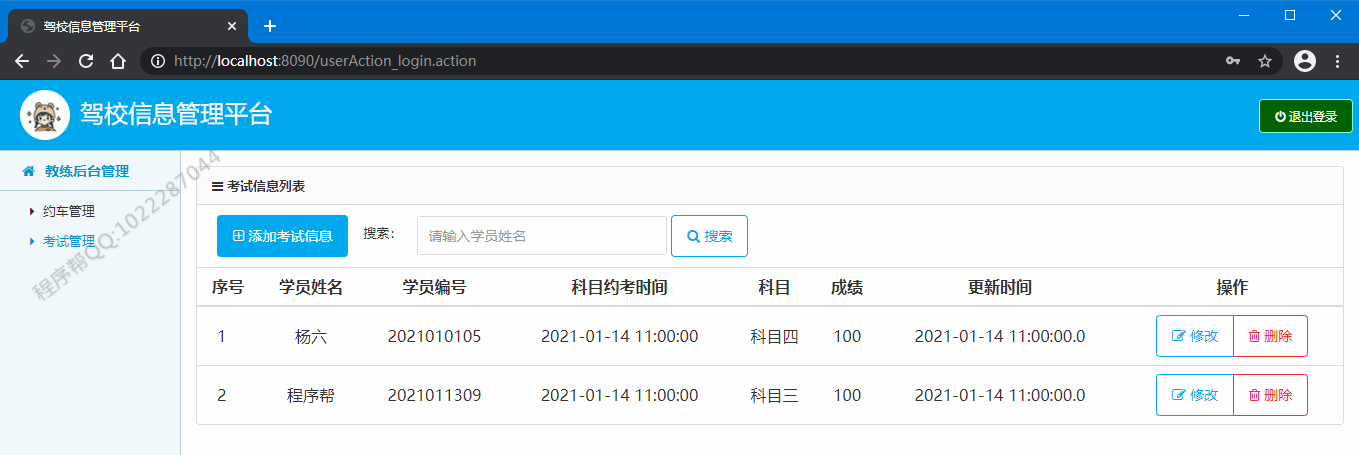Viewport: 1359px width, 455px height.
Task: Click the student name 杨六
Action: (311, 337)
